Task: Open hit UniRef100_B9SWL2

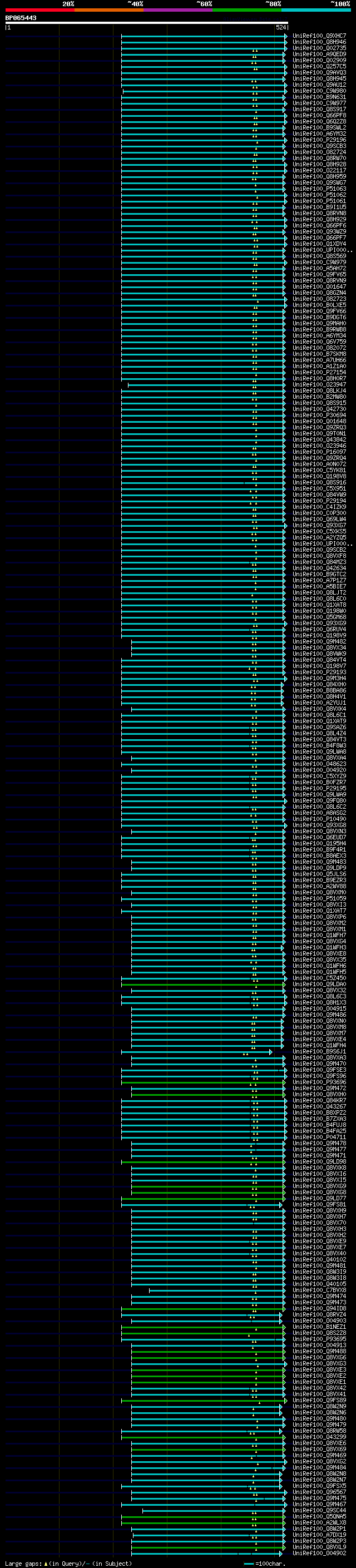Action: pos(319,127)
